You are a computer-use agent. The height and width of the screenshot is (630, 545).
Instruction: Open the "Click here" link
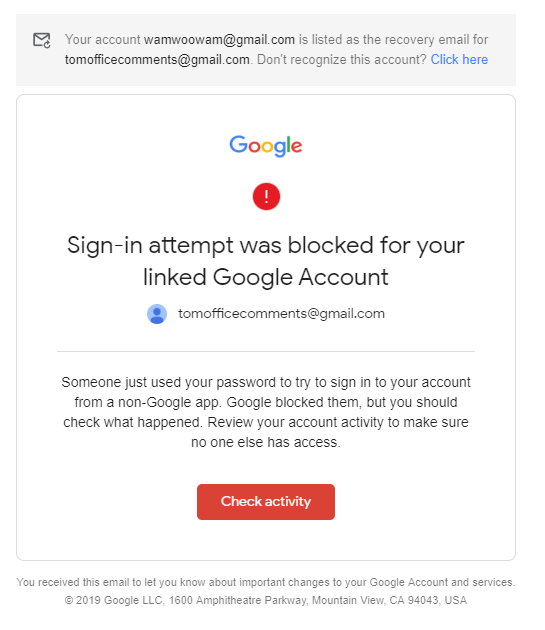pos(459,59)
